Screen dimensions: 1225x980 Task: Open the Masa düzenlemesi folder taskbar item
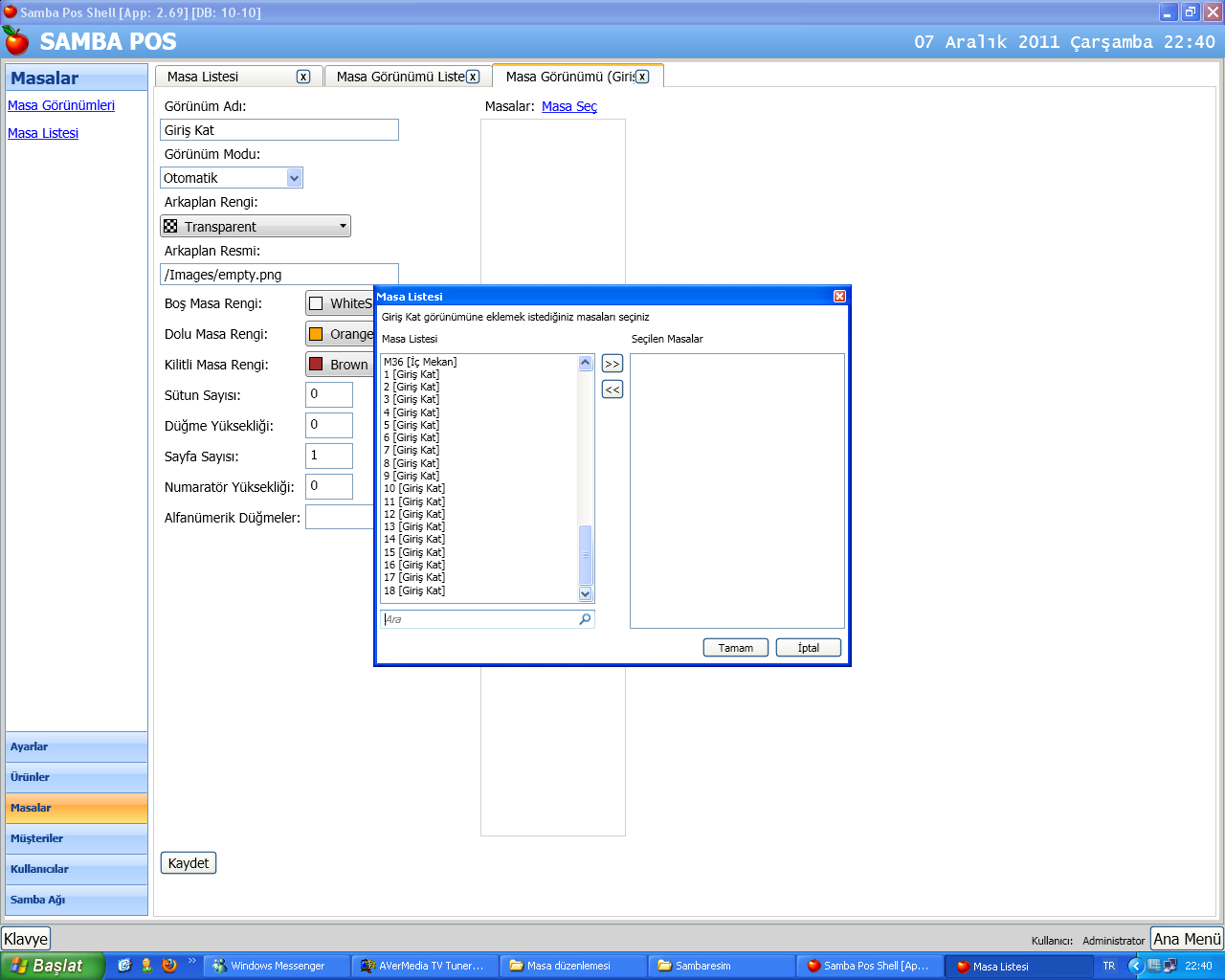(573, 966)
